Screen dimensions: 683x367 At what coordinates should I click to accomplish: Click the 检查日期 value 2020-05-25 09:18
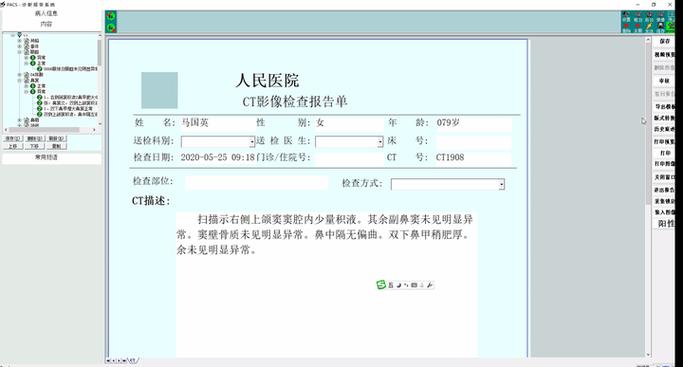217,158
